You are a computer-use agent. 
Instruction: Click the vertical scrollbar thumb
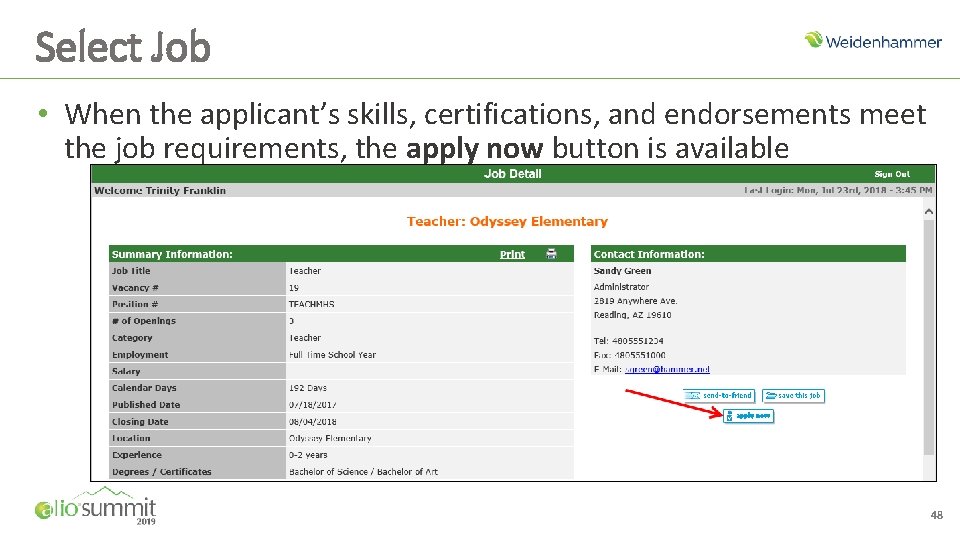coord(929,337)
